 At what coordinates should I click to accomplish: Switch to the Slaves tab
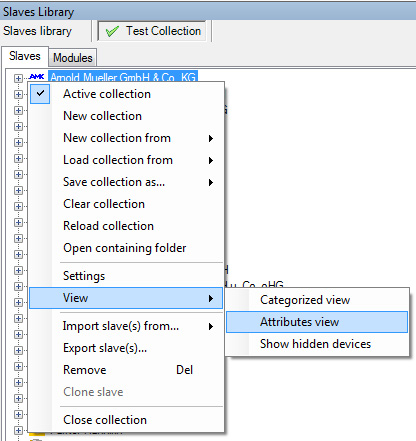coord(25,56)
